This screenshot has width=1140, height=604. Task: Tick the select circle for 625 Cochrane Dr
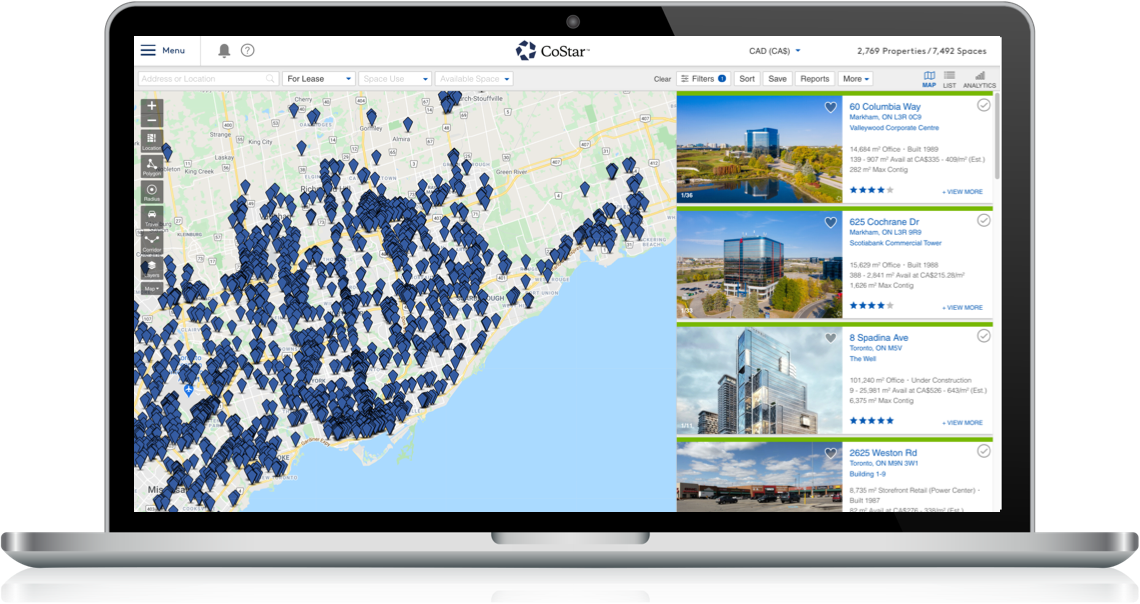click(x=983, y=220)
